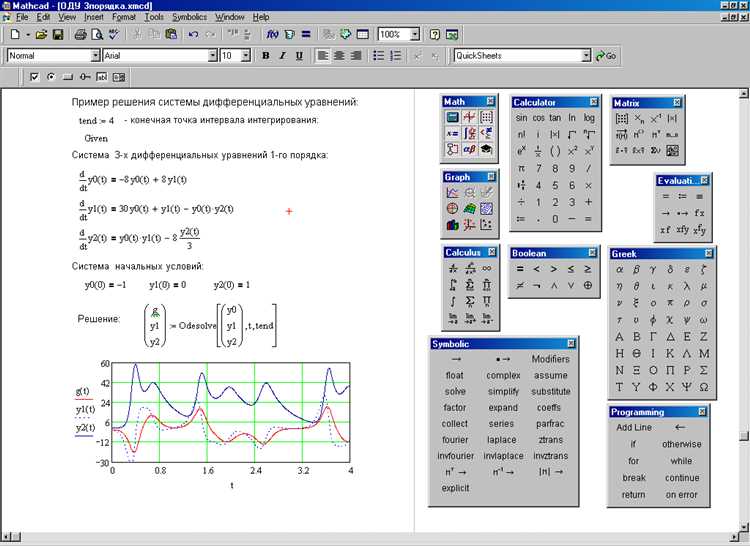Screen dimensions: 750x546
Task: Click the vertical scrollbar thumb
Action: [x=744, y=436]
